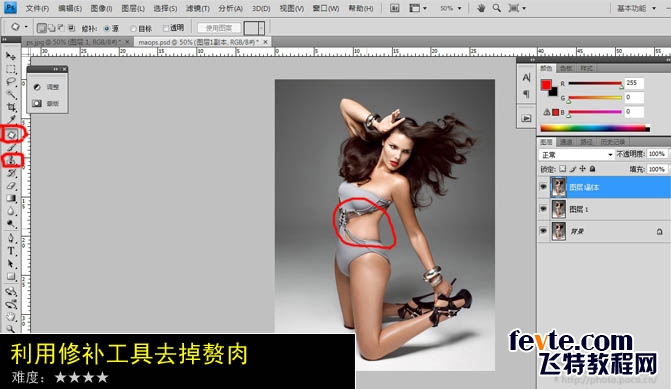Select the Brush tool
Screen dimensions: 671x389
[11, 148]
